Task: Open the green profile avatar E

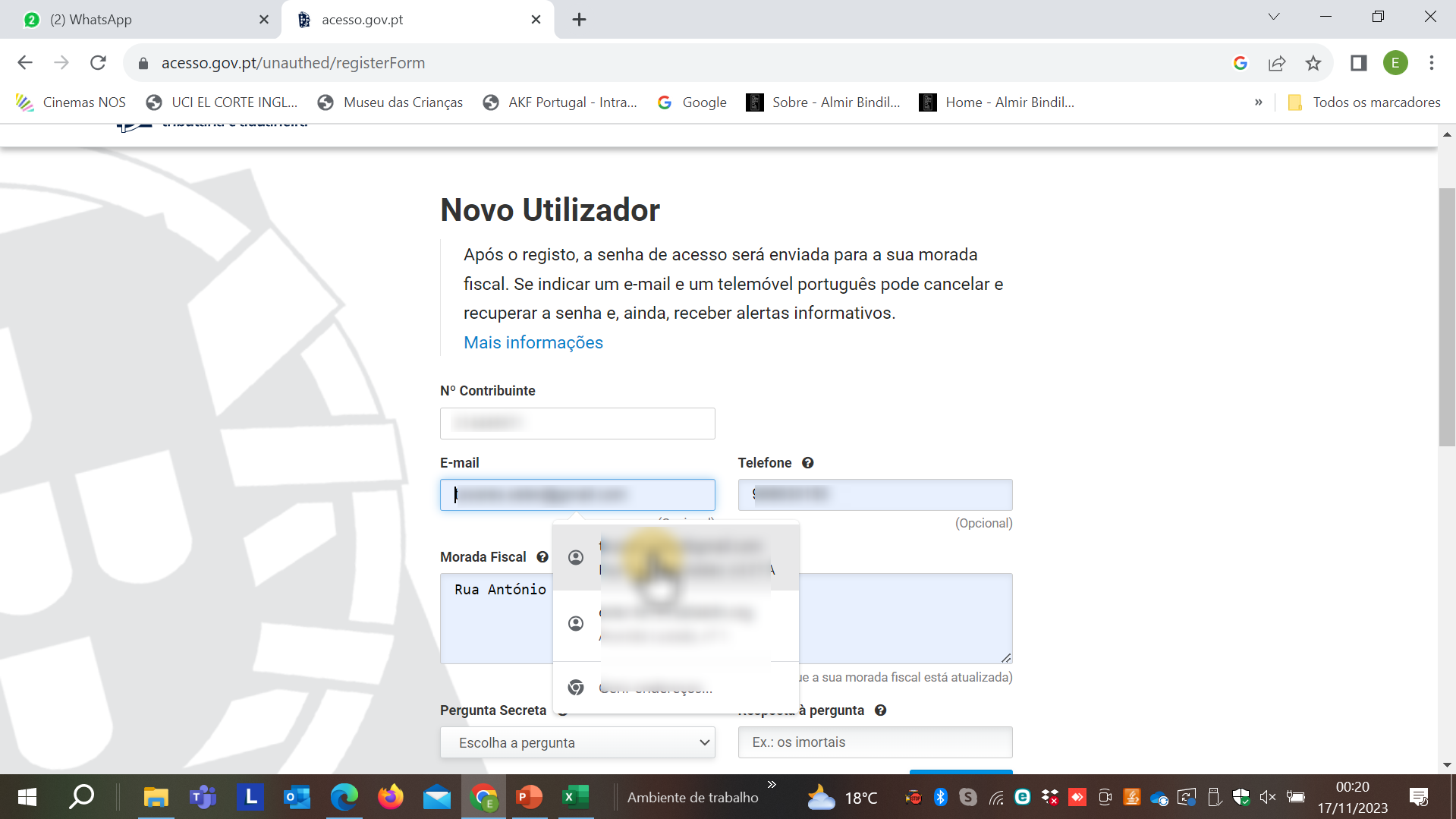Action: [1395, 63]
